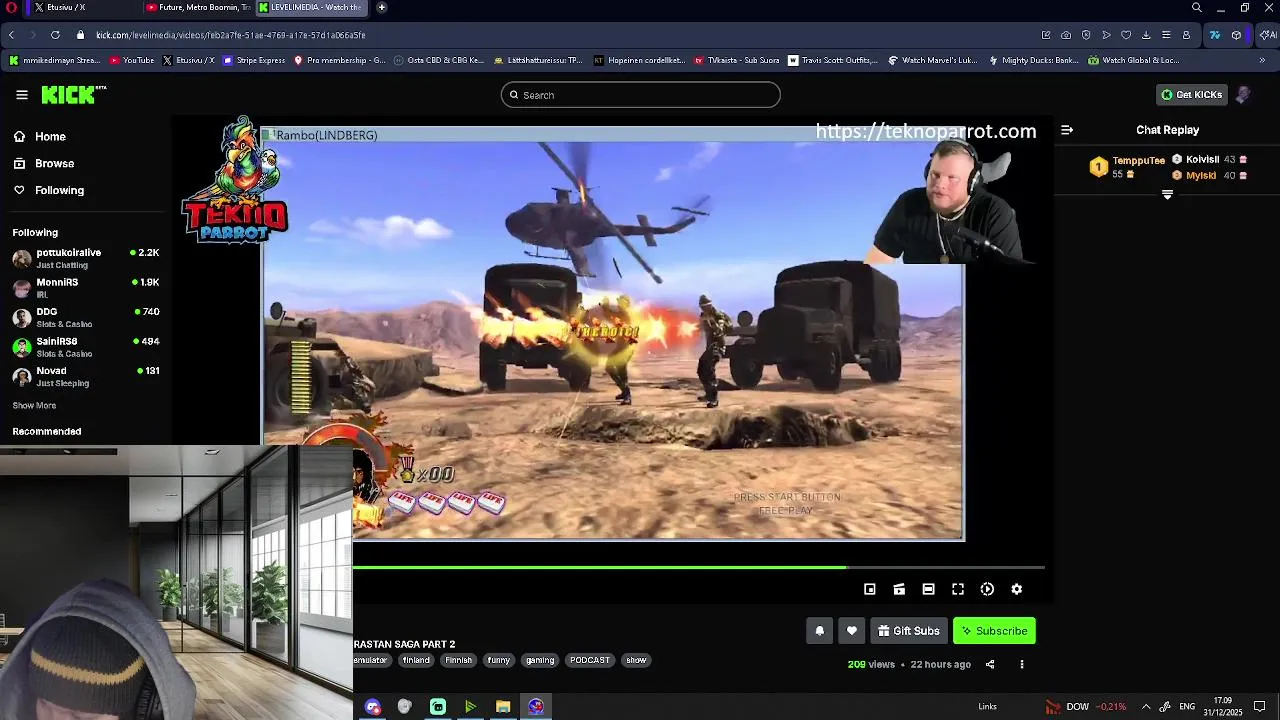Select the Finnish tag
This screenshot has height=720, width=1280.
[458, 660]
